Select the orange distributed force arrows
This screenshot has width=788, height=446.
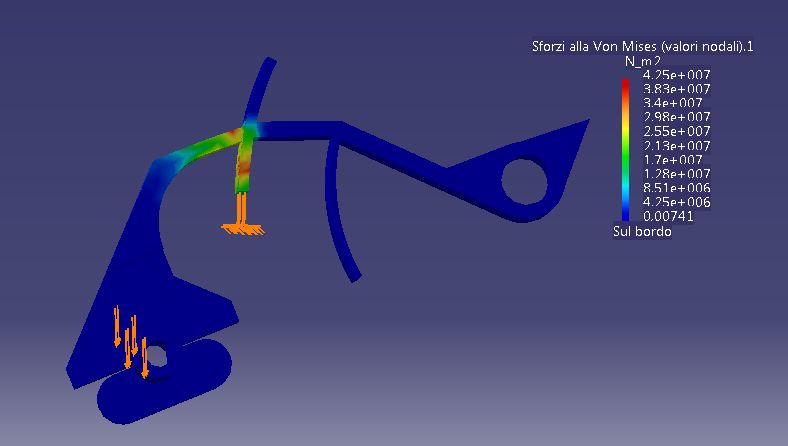click(131, 342)
